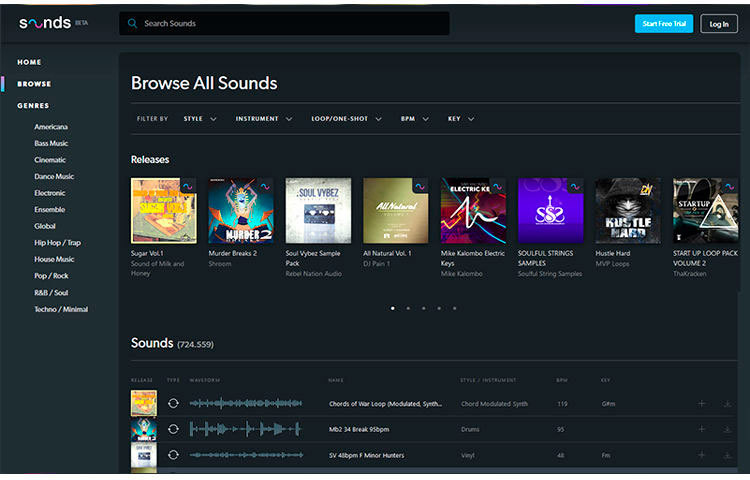Click the Log In button

click(719, 24)
